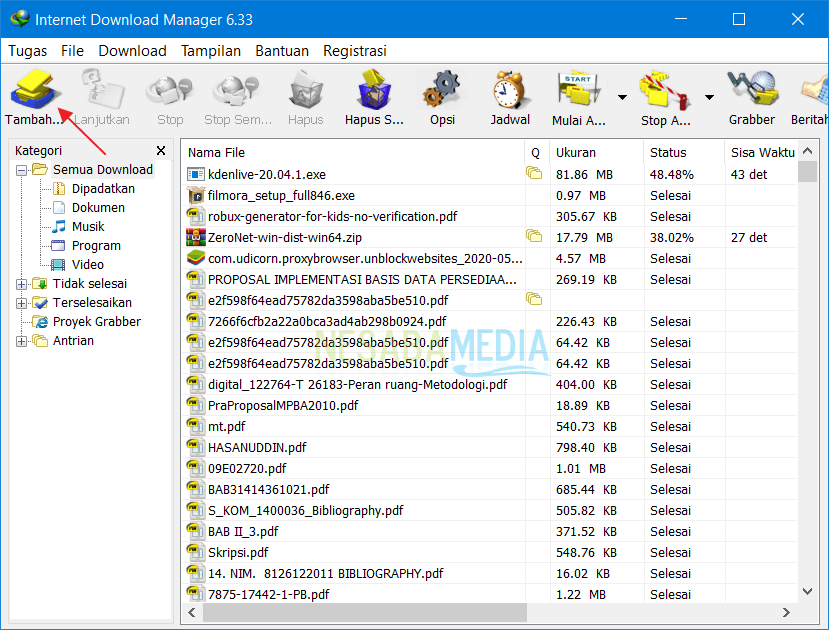Click the Hapus Selesai toolbar icon
Image resolution: width=829 pixels, height=630 pixels.
374,89
